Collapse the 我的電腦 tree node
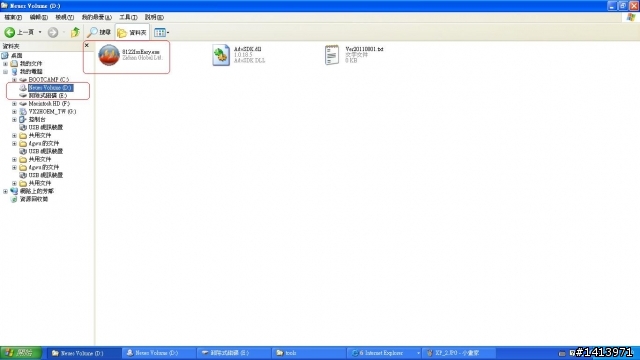This screenshot has height=360, width=640. point(5,71)
